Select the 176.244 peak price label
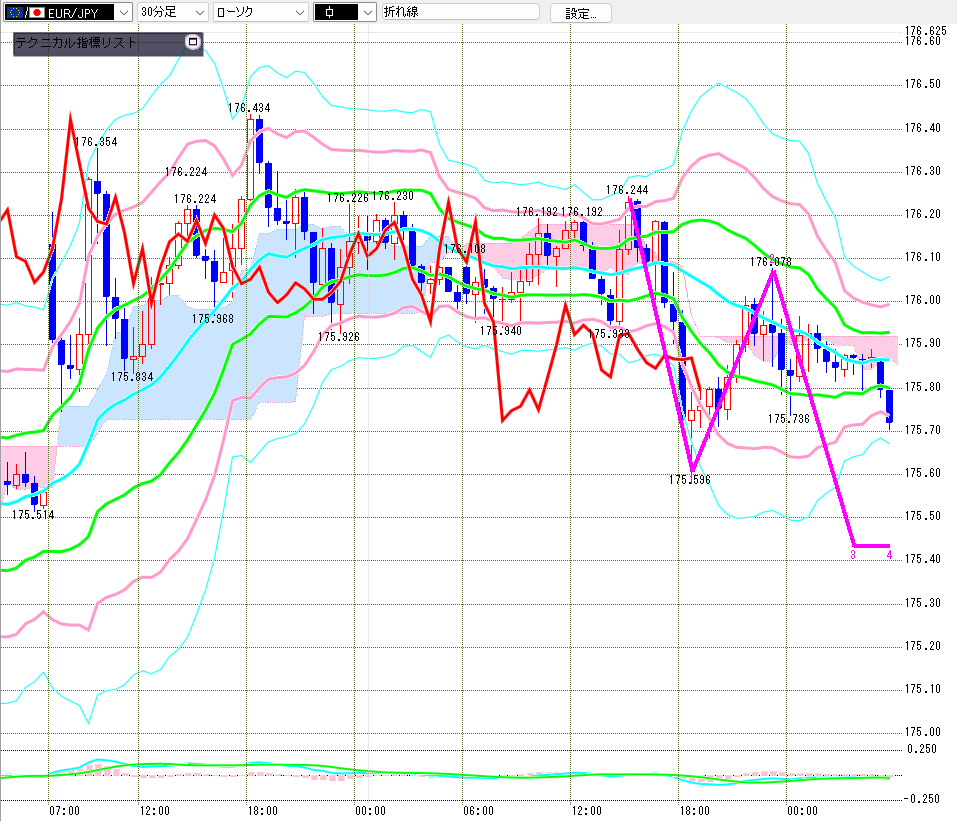The width and height of the screenshot is (957, 821). click(x=627, y=190)
